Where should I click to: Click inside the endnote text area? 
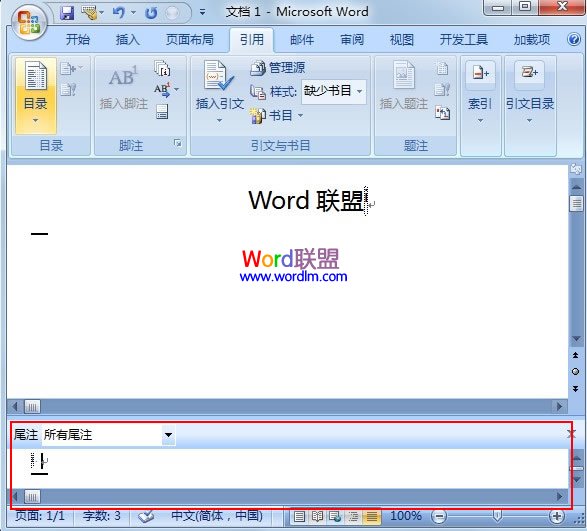[x=288, y=468]
